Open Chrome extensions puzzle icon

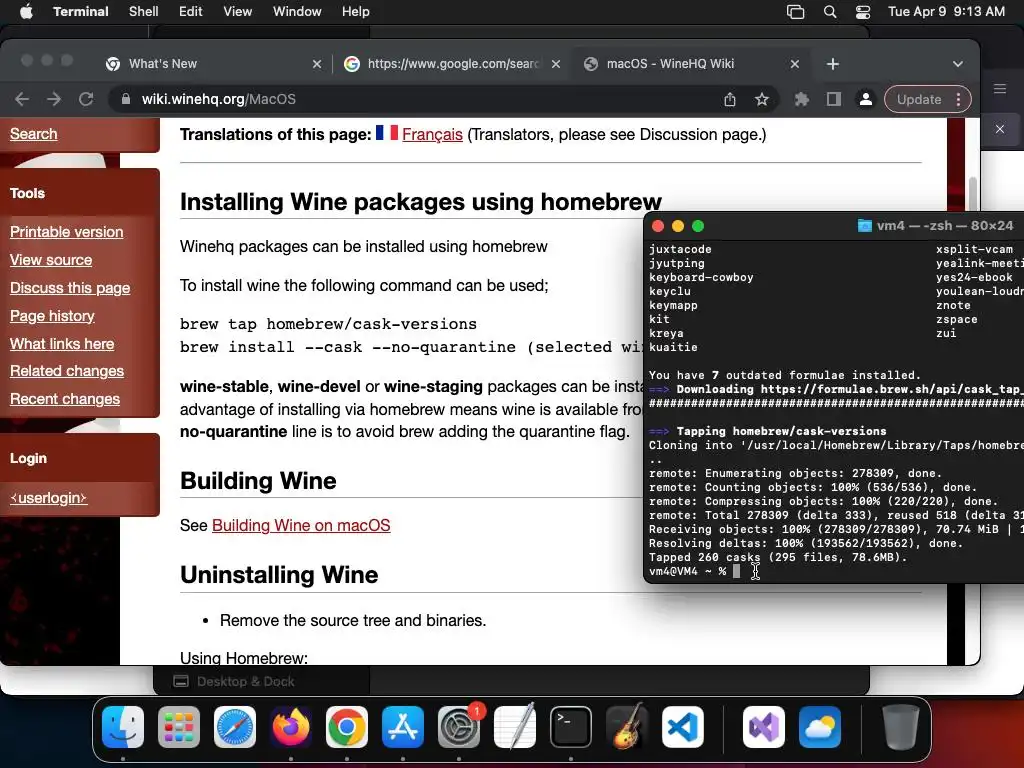(801, 99)
